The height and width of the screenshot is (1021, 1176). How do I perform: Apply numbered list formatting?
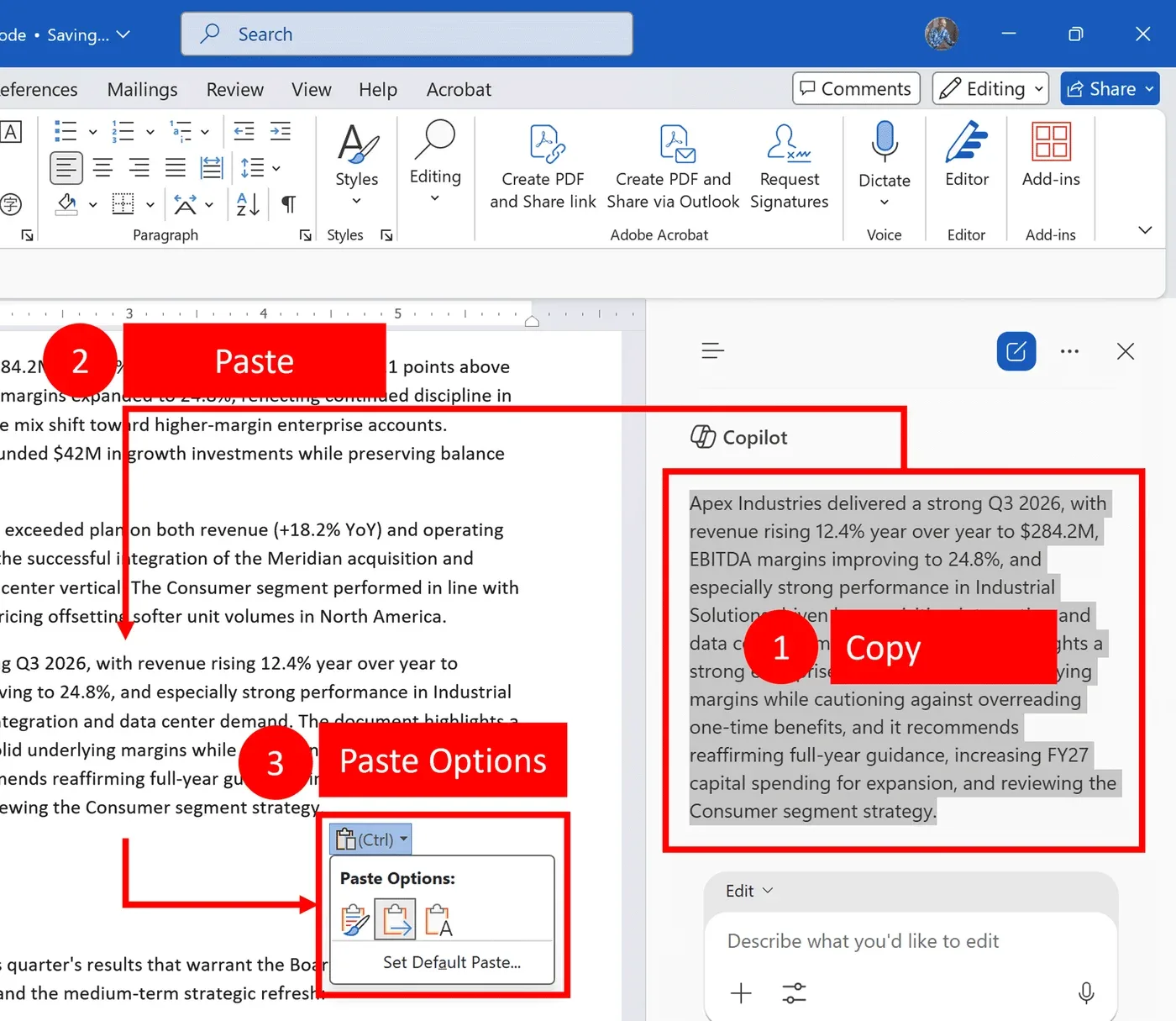tap(123, 131)
